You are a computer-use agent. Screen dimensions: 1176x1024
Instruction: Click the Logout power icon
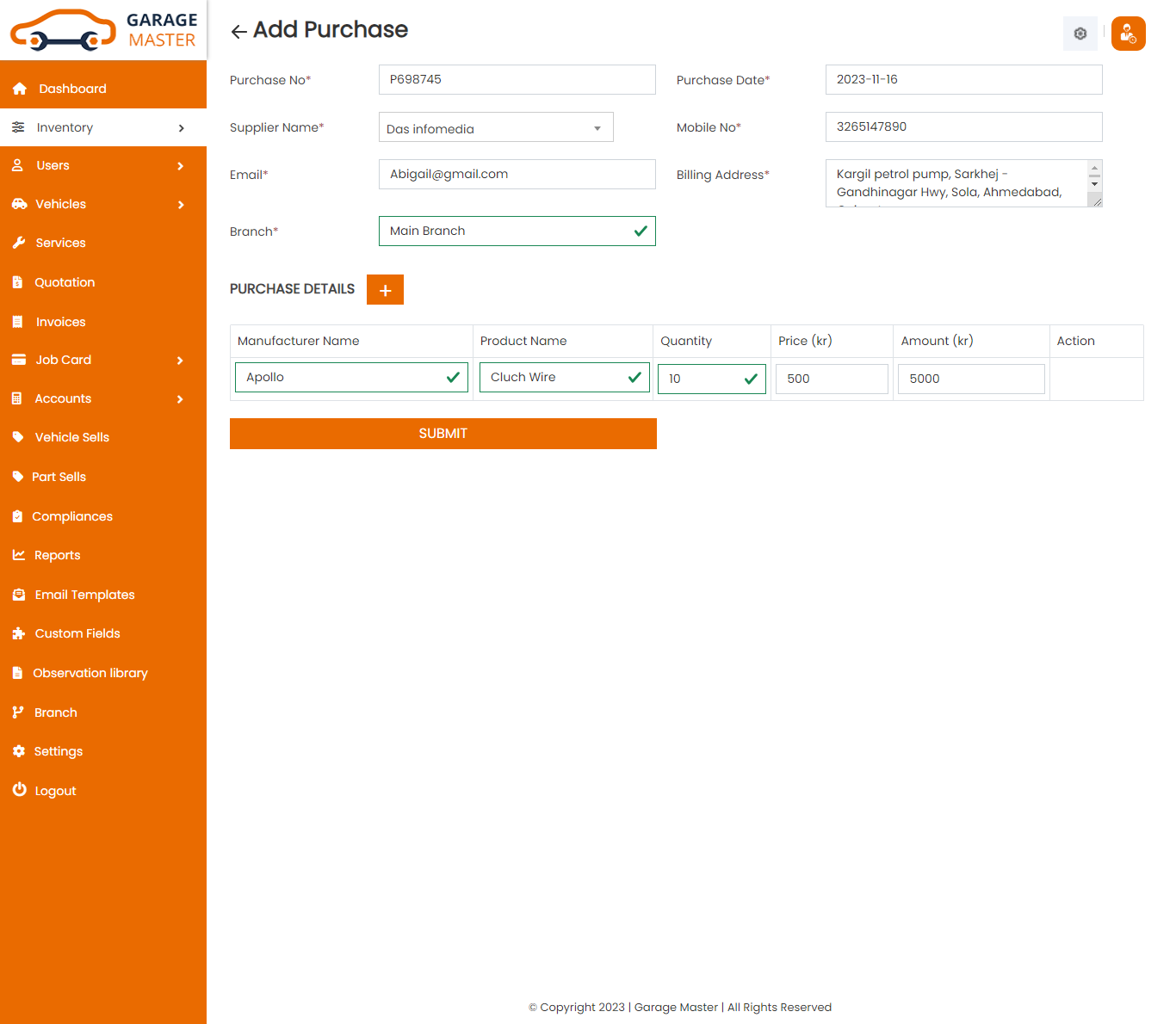(x=19, y=790)
